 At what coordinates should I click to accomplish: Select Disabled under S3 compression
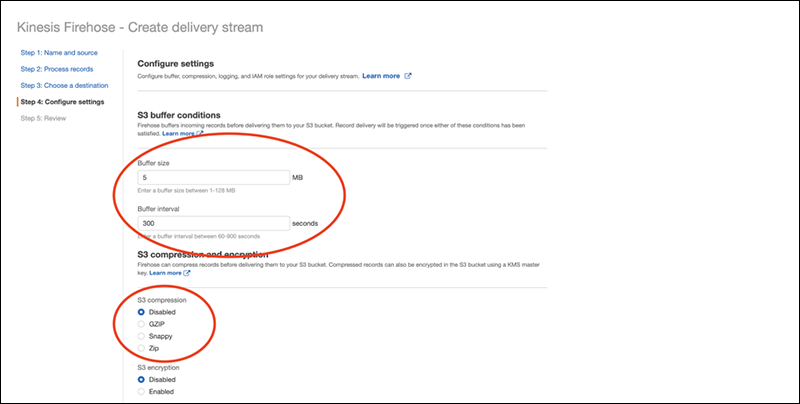141,312
